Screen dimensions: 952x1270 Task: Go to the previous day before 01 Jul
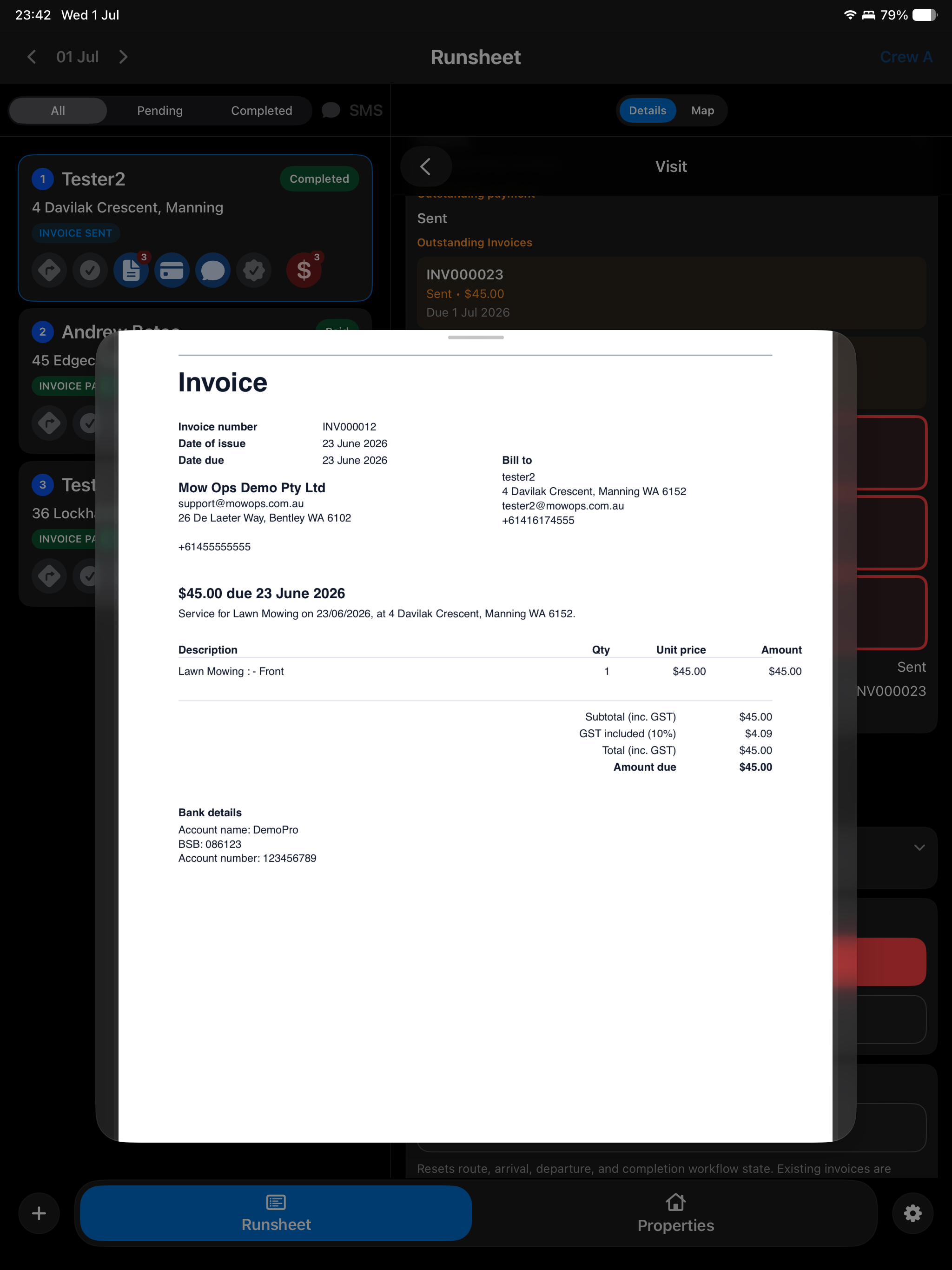point(32,57)
